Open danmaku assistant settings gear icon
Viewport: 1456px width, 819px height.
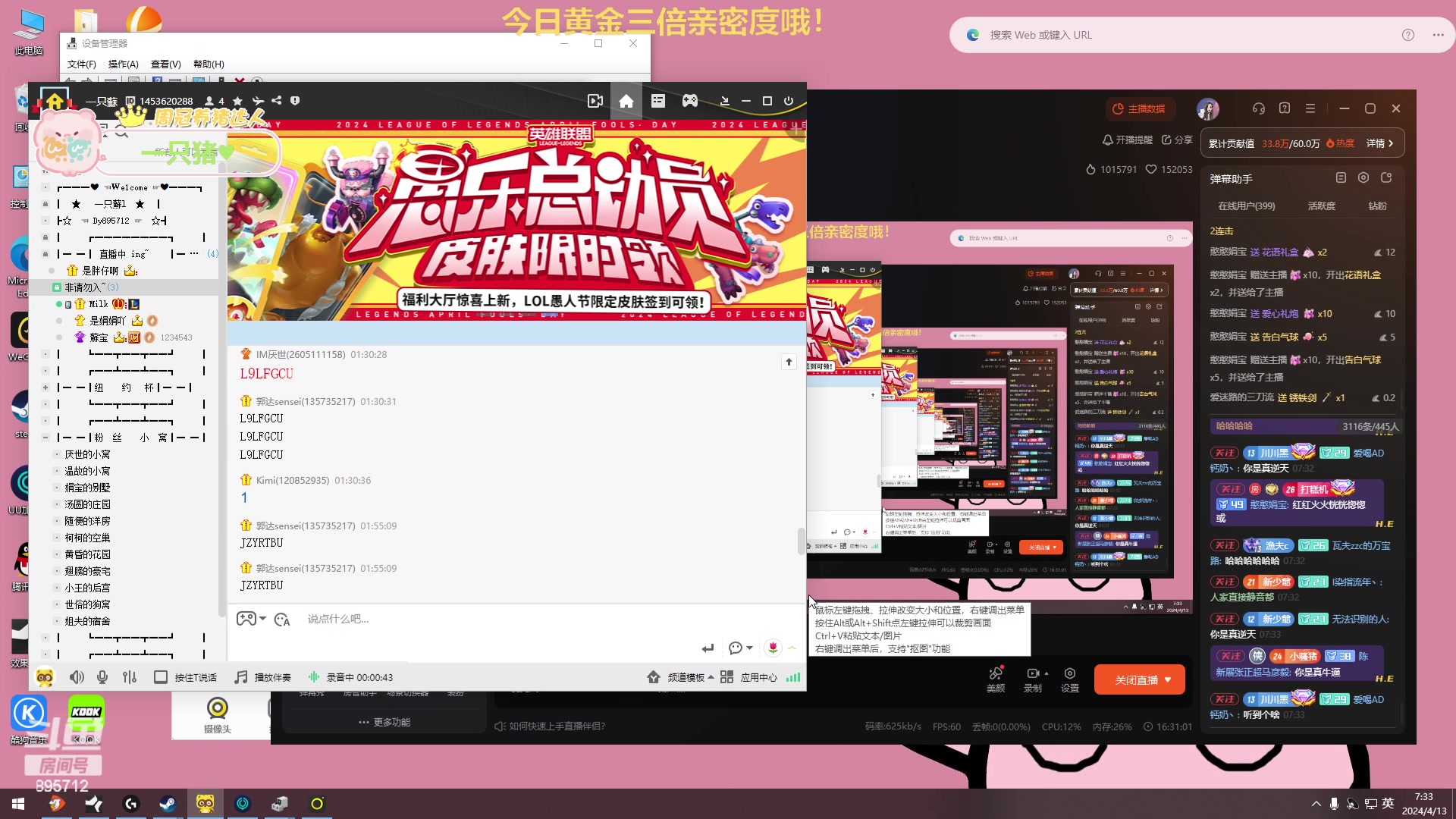(x=1363, y=177)
